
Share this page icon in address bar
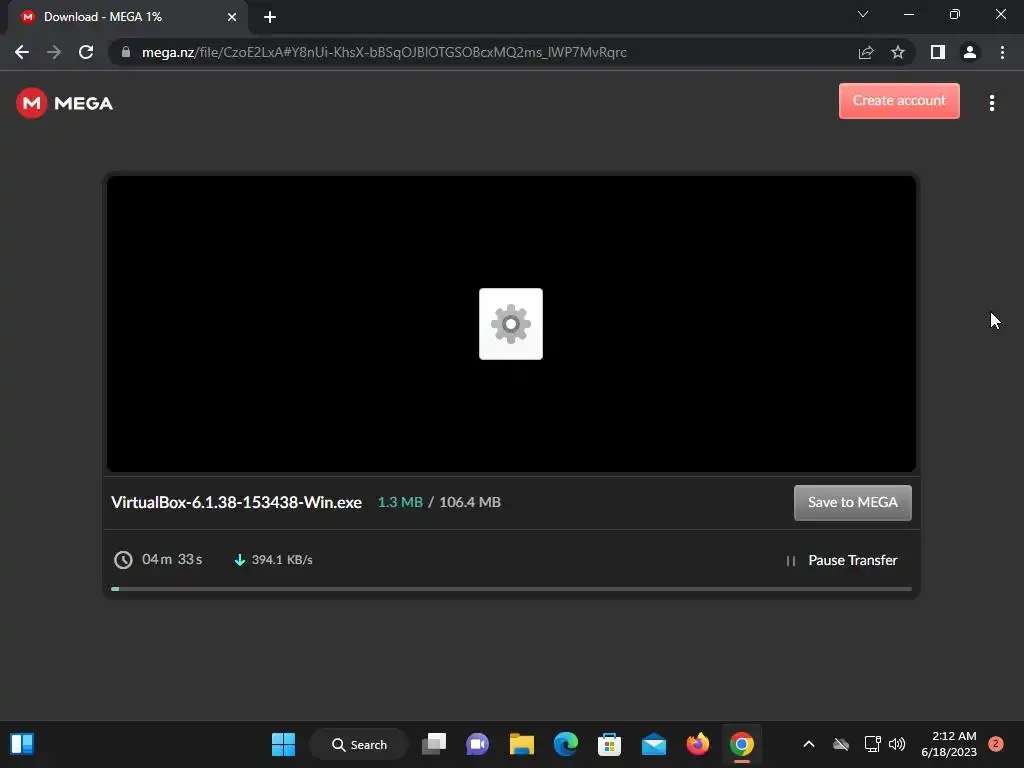pyautogui.click(x=865, y=52)
